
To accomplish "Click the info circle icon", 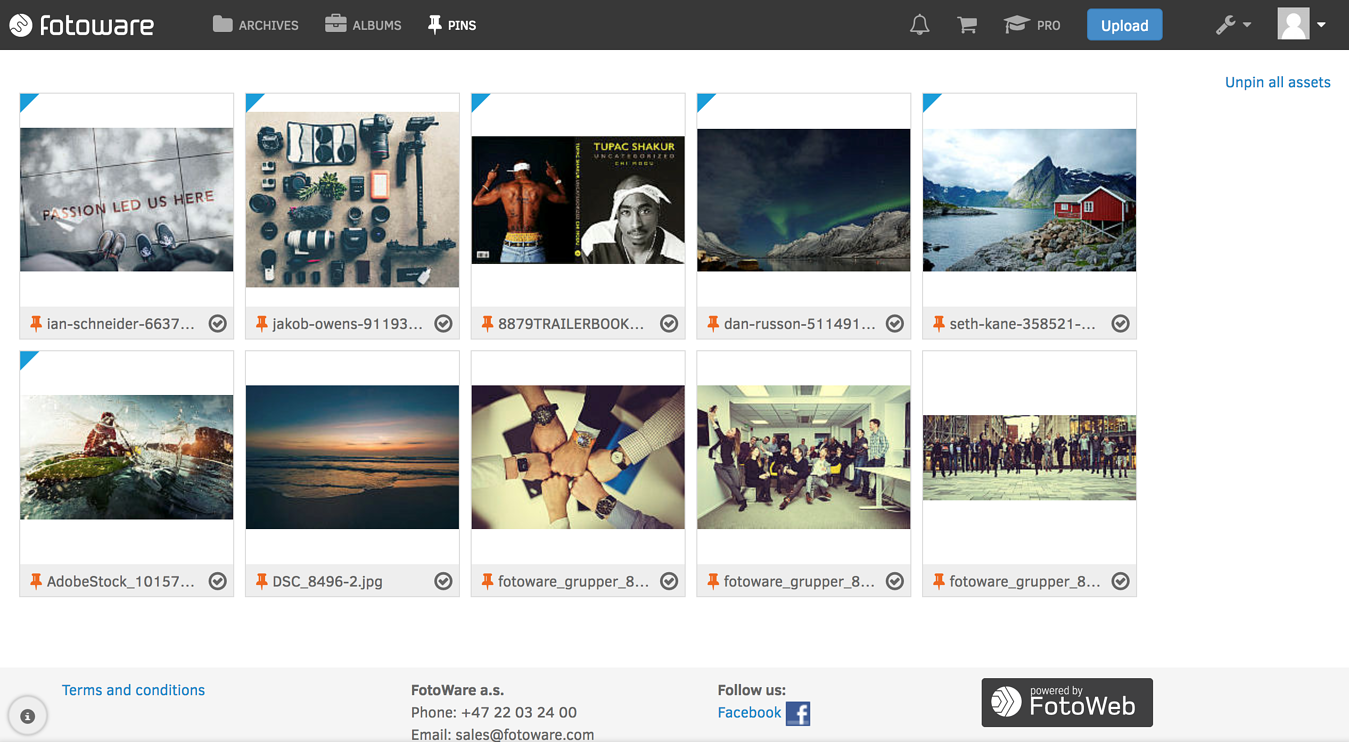I will coord(28,716).
